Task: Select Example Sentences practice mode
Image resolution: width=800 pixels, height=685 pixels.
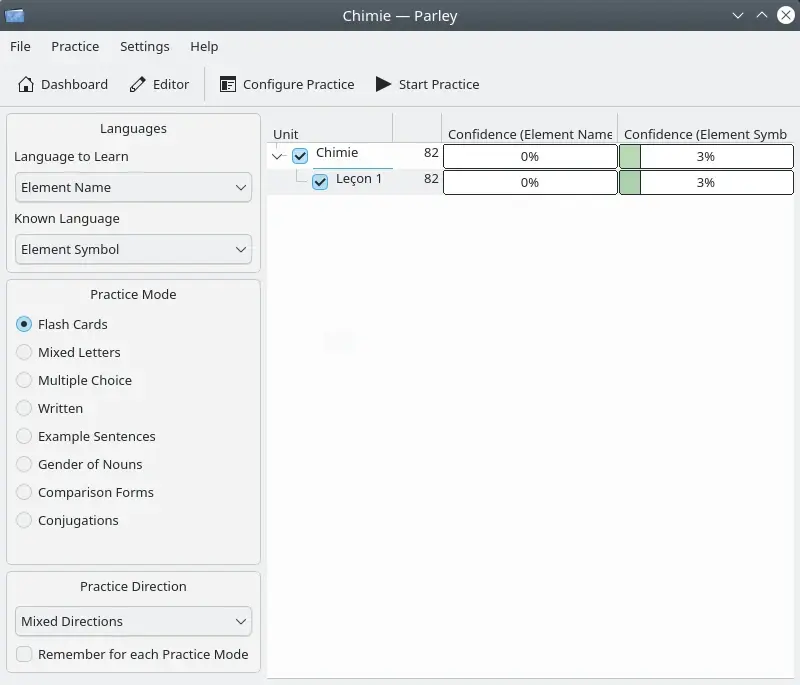Action: click(x=86, y=437)
